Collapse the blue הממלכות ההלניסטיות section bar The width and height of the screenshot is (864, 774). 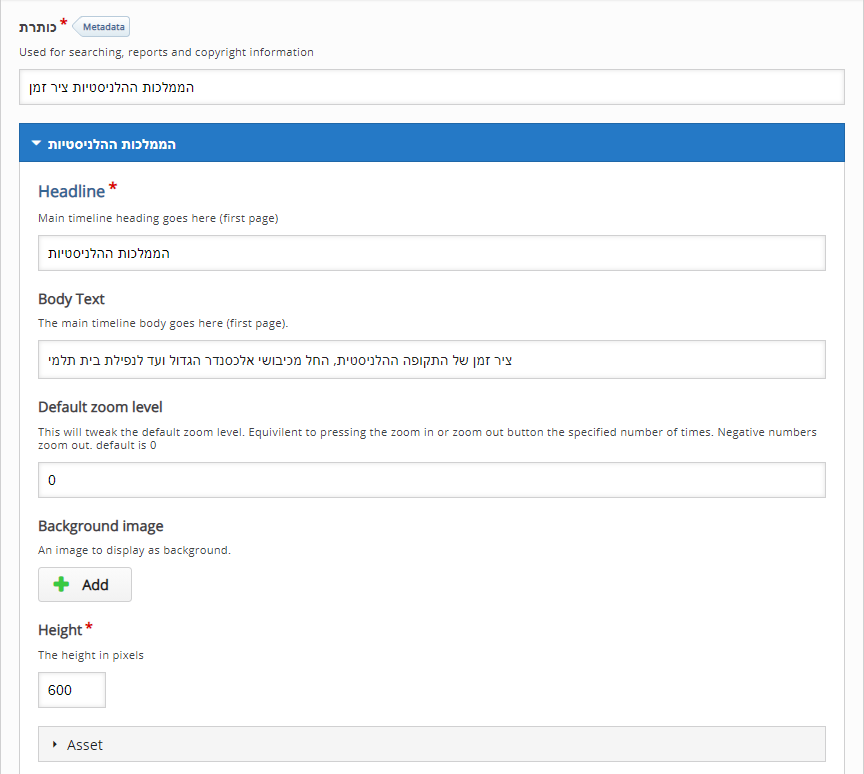(x=431, y=143)
